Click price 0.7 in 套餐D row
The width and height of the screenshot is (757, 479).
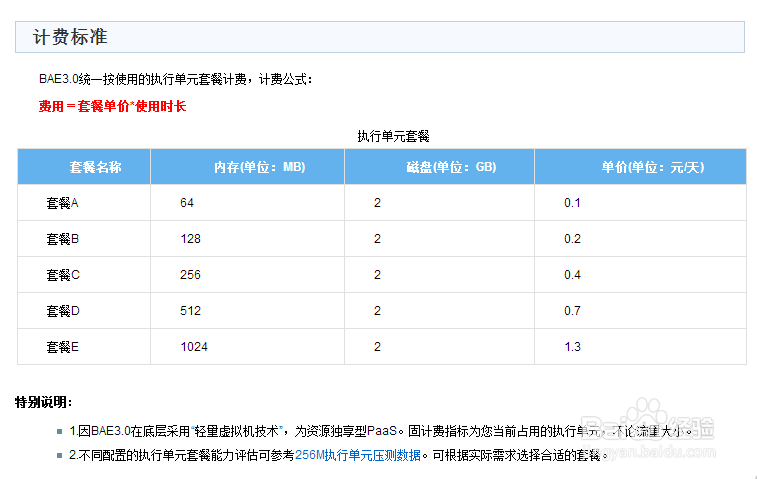click(x=572, y=311)
